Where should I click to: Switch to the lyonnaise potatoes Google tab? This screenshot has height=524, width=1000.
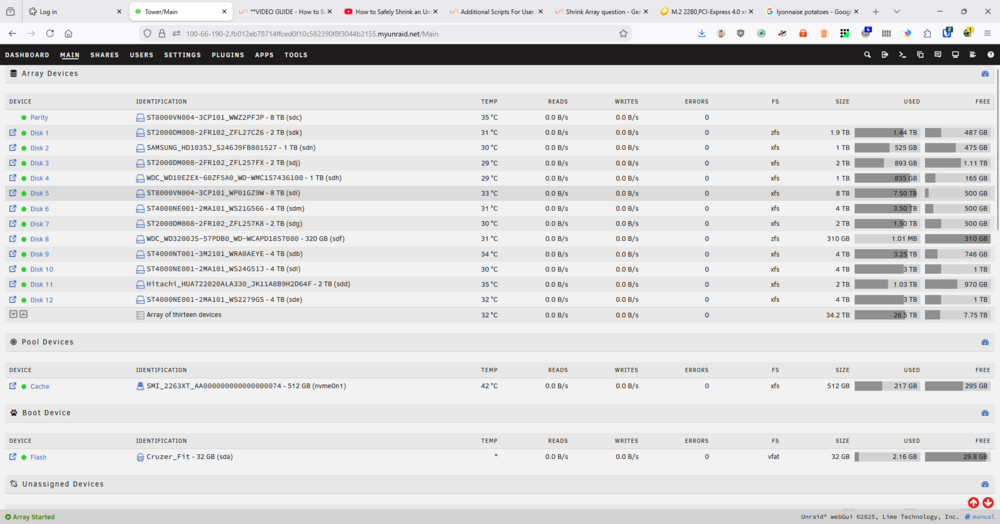[812, 11]
